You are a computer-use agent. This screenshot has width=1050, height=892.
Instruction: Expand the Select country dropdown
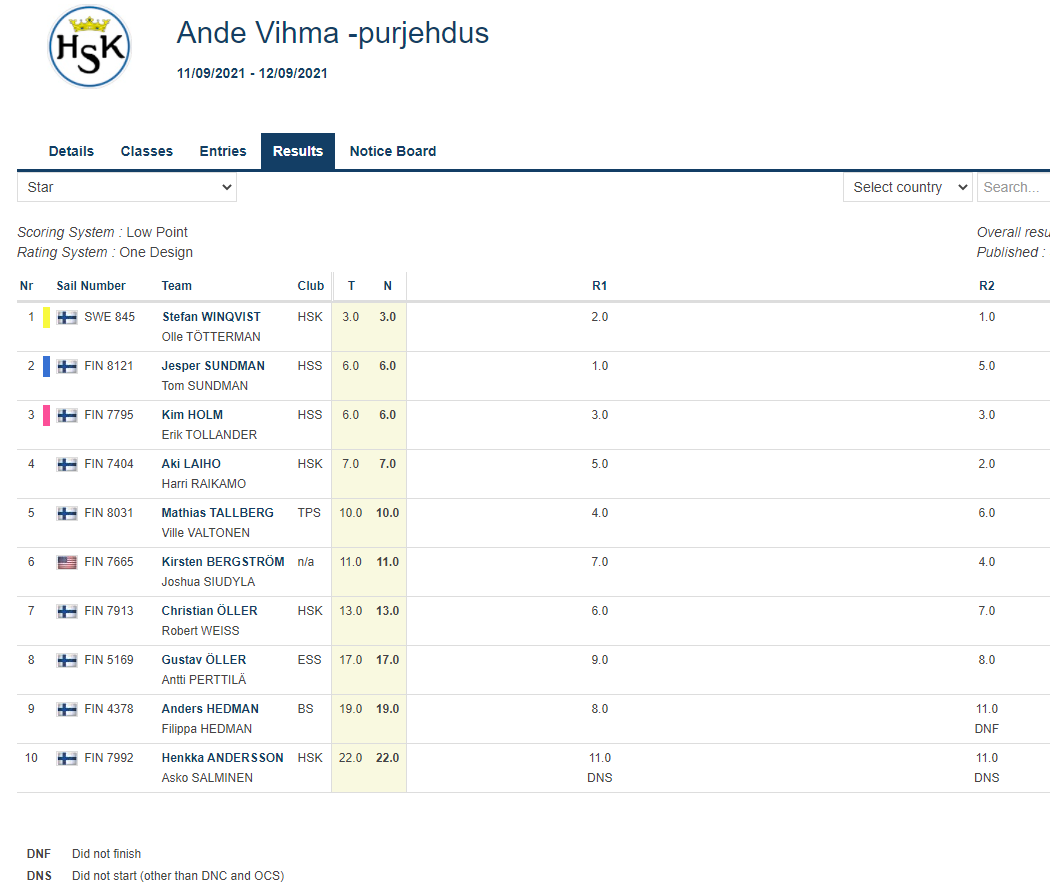(907, 187)
